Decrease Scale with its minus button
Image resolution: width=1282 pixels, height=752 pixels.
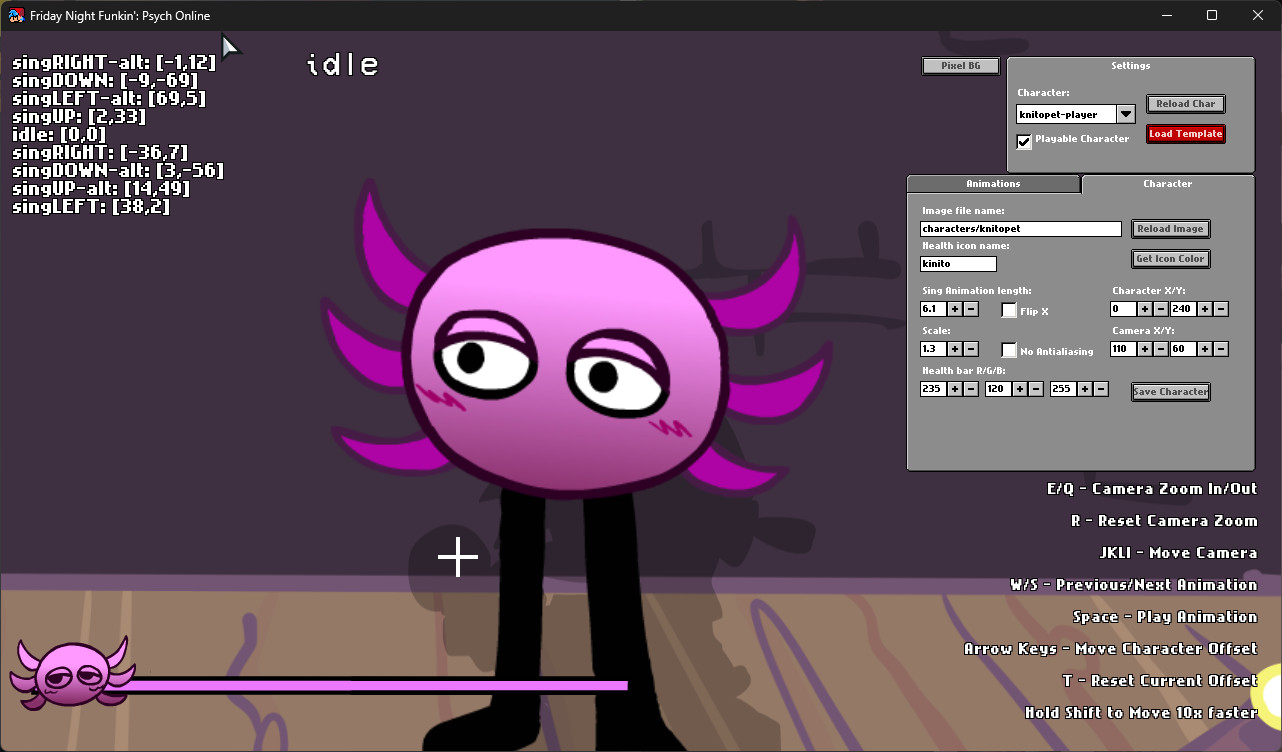(971, 349)
